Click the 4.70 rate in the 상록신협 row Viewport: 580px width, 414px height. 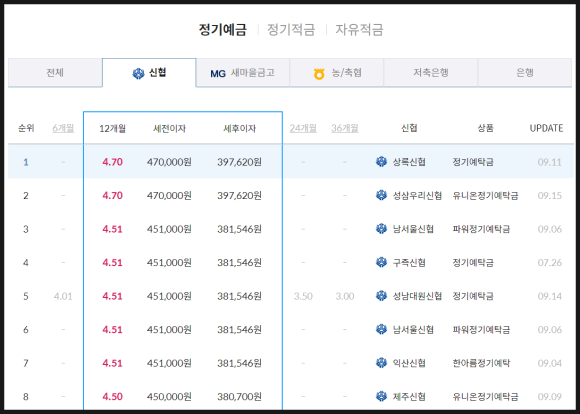112,162
